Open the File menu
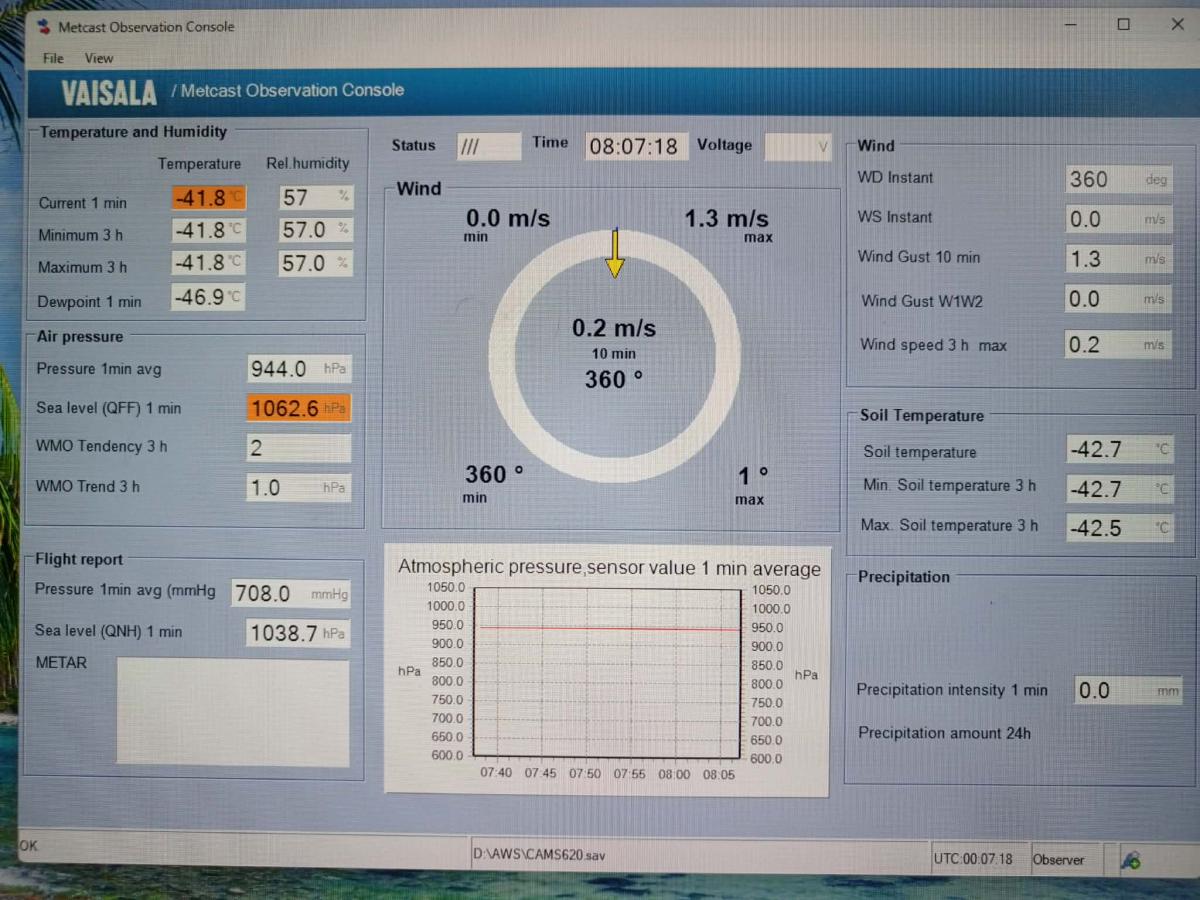The height and width of the screenshot is (900, 1200). click(x=53, y=58)
